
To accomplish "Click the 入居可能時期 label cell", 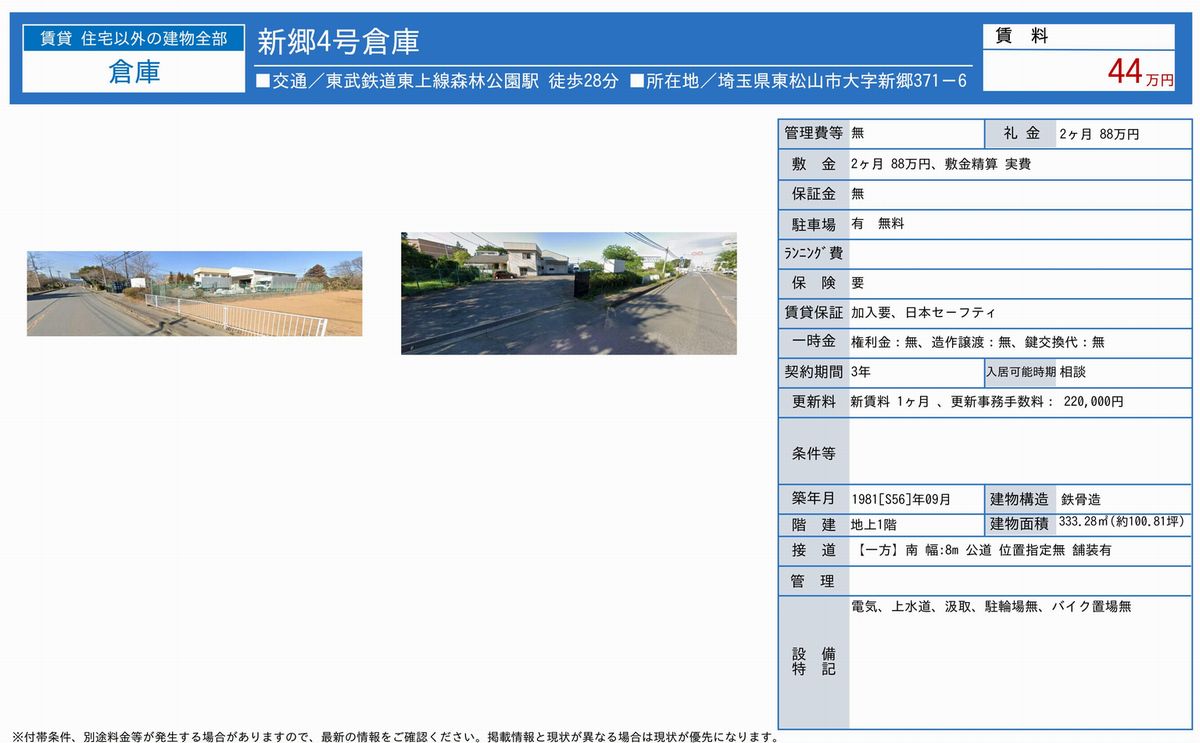I will [x=1020, y=372].
